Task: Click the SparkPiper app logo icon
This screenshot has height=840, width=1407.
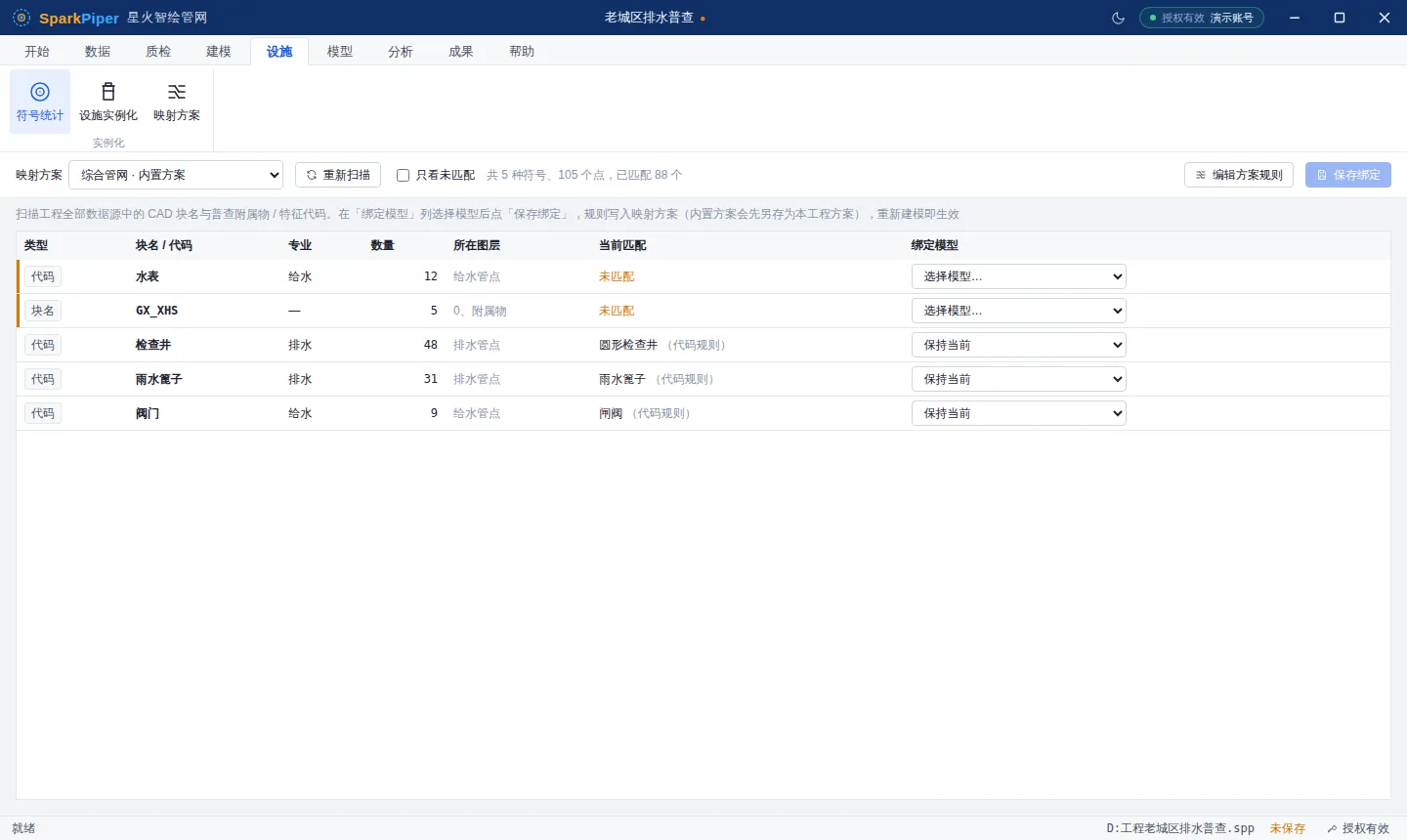Action: pos(21,18)
